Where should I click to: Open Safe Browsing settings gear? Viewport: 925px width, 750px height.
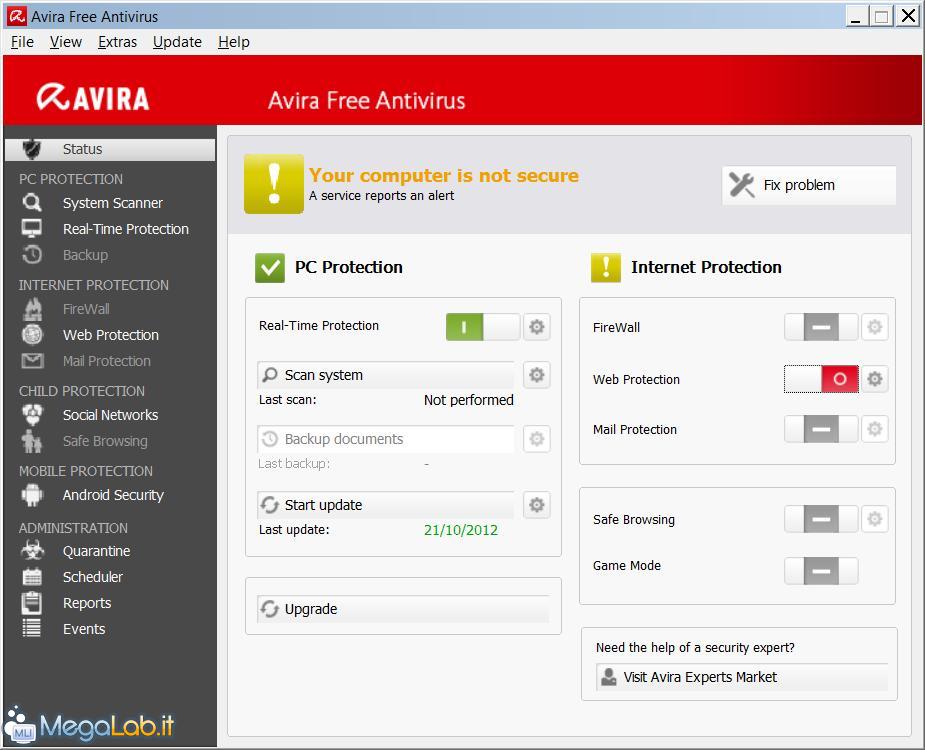click(874, 519)
